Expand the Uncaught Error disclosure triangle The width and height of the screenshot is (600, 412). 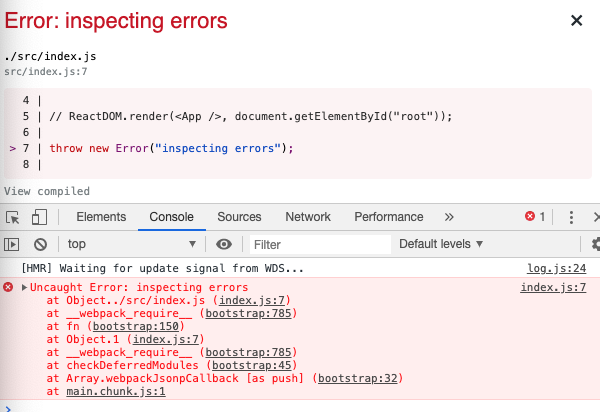point(24,287)
